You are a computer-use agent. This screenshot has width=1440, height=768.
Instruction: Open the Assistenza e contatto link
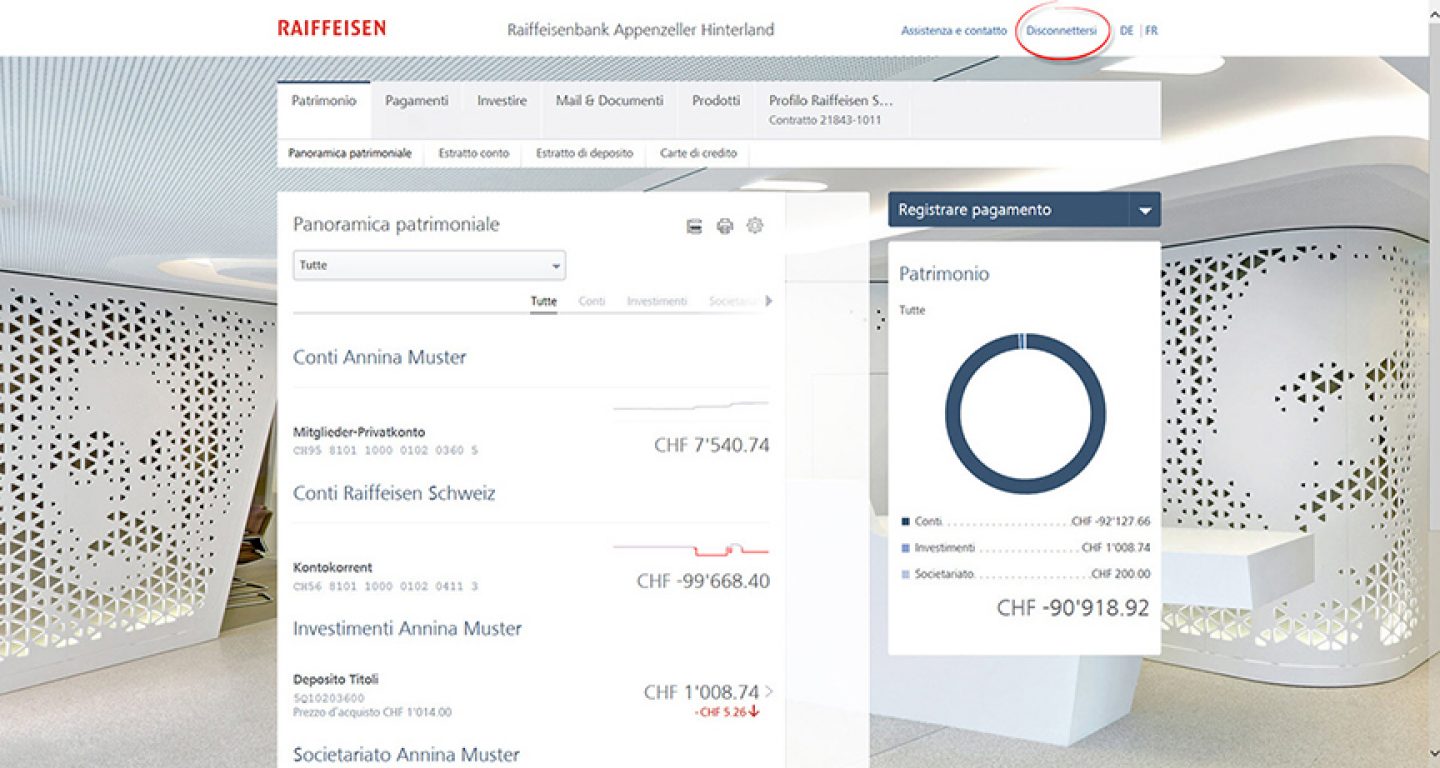(954, 31)
